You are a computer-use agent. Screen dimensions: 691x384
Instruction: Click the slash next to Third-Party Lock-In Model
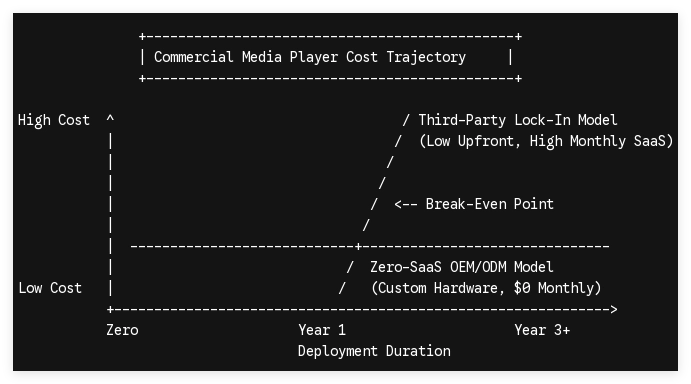click(x=406, y=120)
